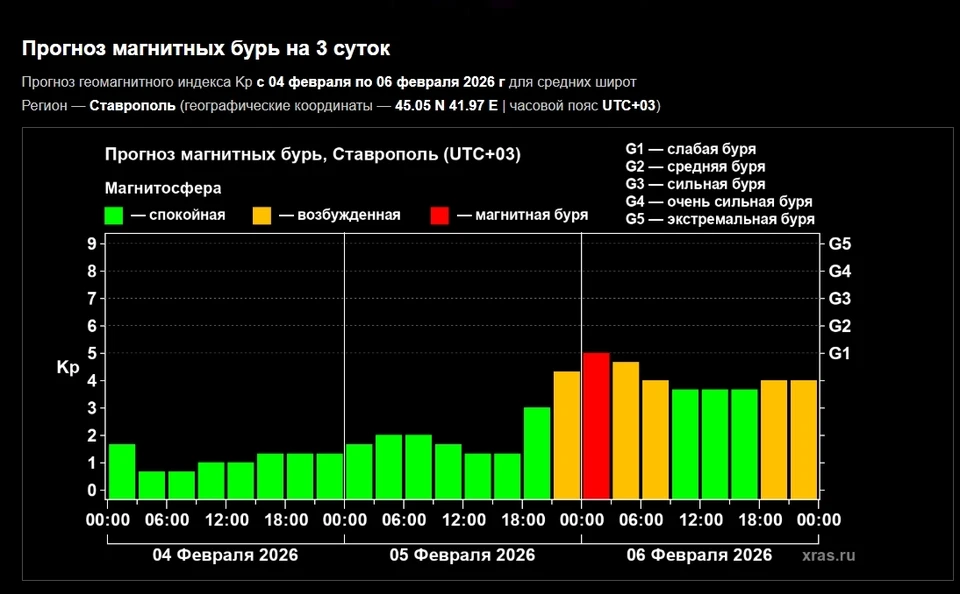Click the green bar reaching Kp 3 on 05 февраля

click(x=536, y=450)
